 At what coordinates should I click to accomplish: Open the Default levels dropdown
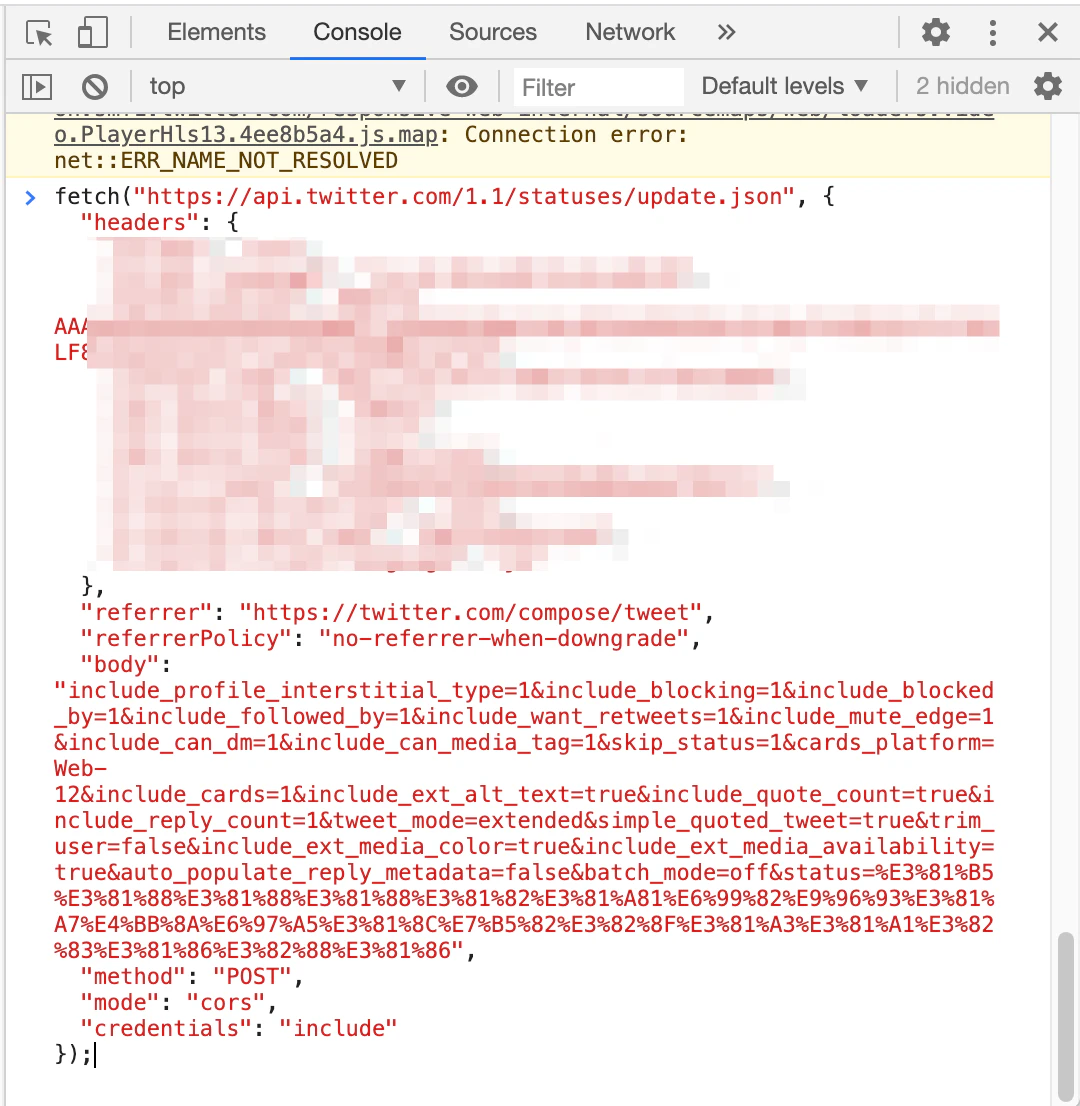[784, 86]
